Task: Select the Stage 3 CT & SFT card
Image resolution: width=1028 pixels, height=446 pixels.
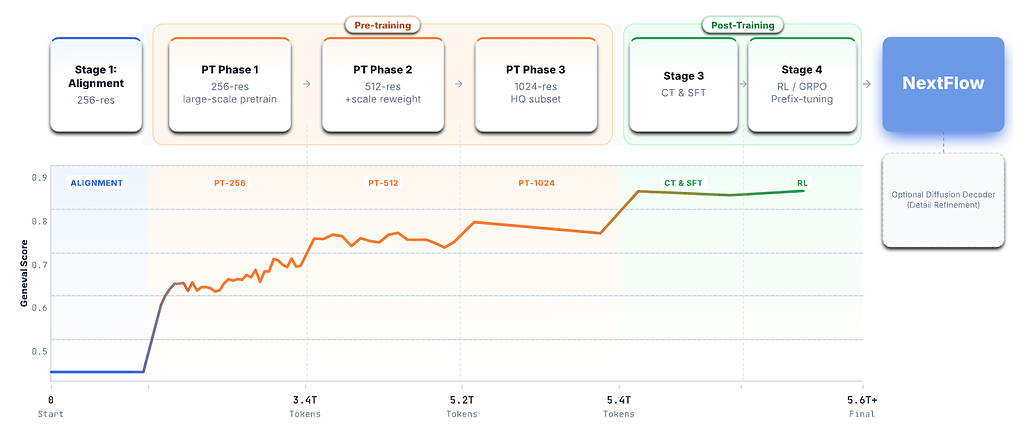Action: [x=683, y=84]
